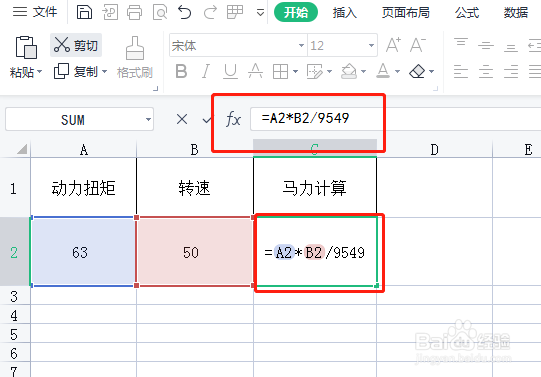The width and height of the screenshot is (541, 377).
Task: Select column B header
Action: pyautogui.click(x=195, y=150)
